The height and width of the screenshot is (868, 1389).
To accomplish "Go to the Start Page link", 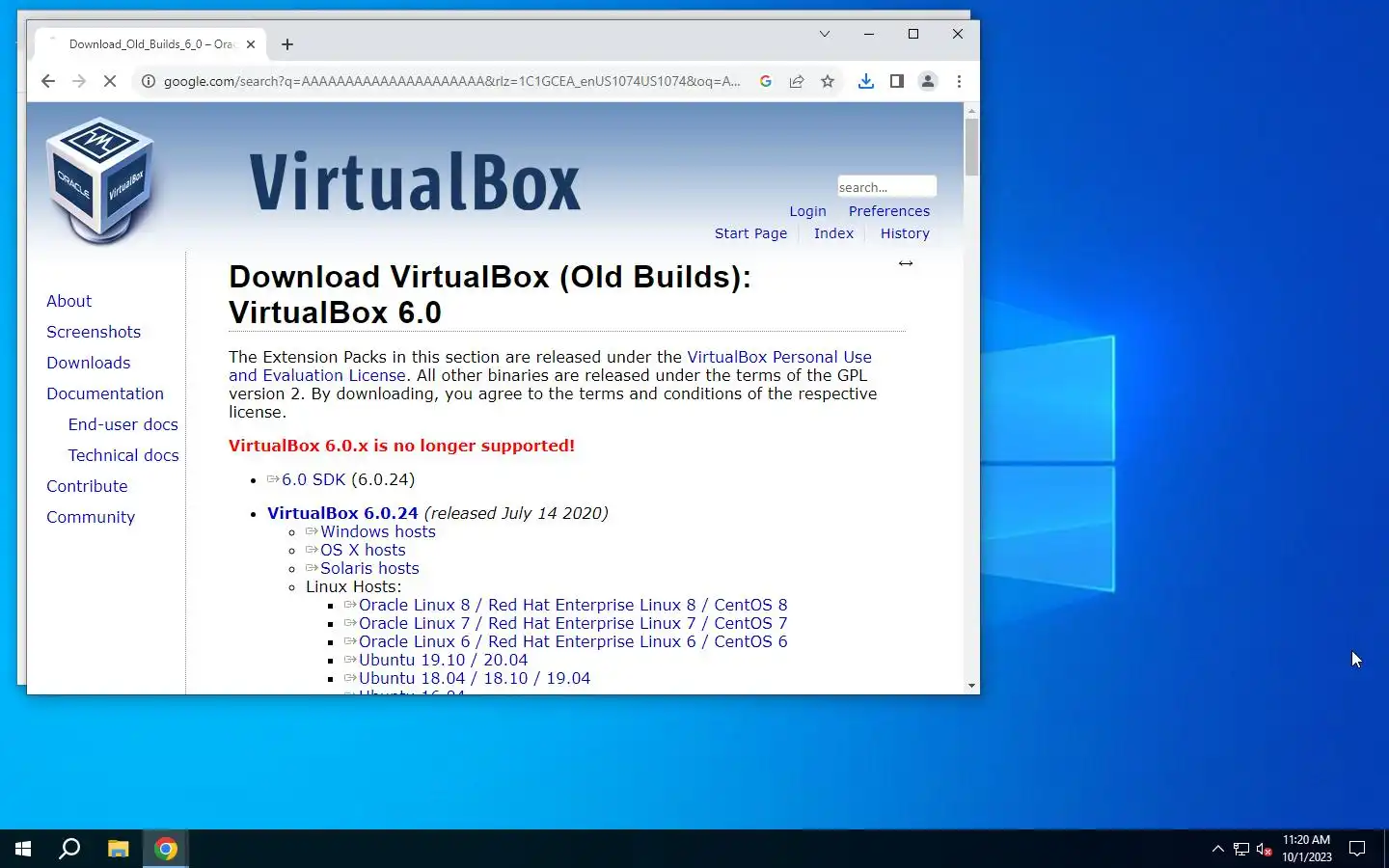I will click(x=750, y=233).
